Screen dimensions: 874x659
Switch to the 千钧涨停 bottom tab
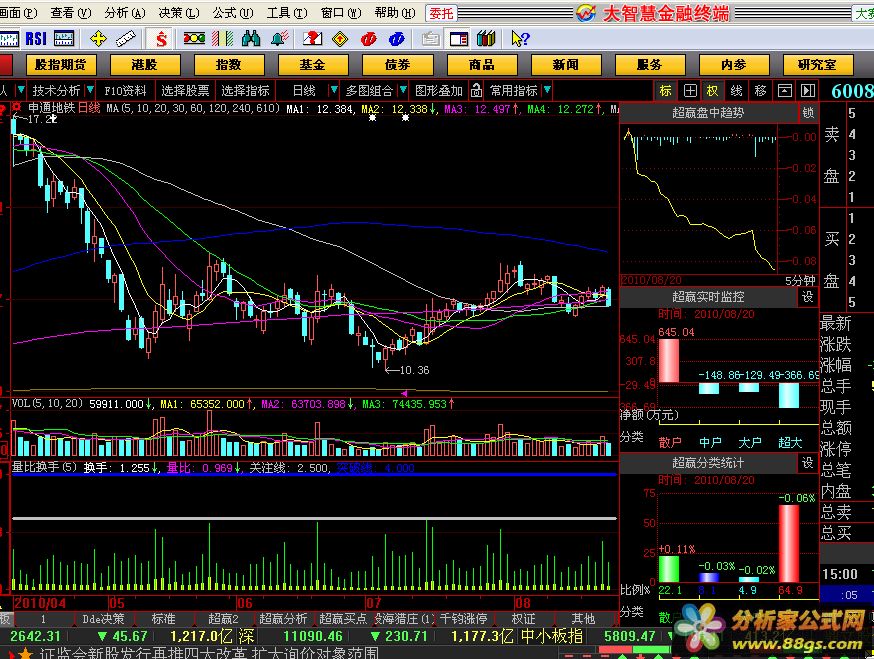tap(464, 619)
